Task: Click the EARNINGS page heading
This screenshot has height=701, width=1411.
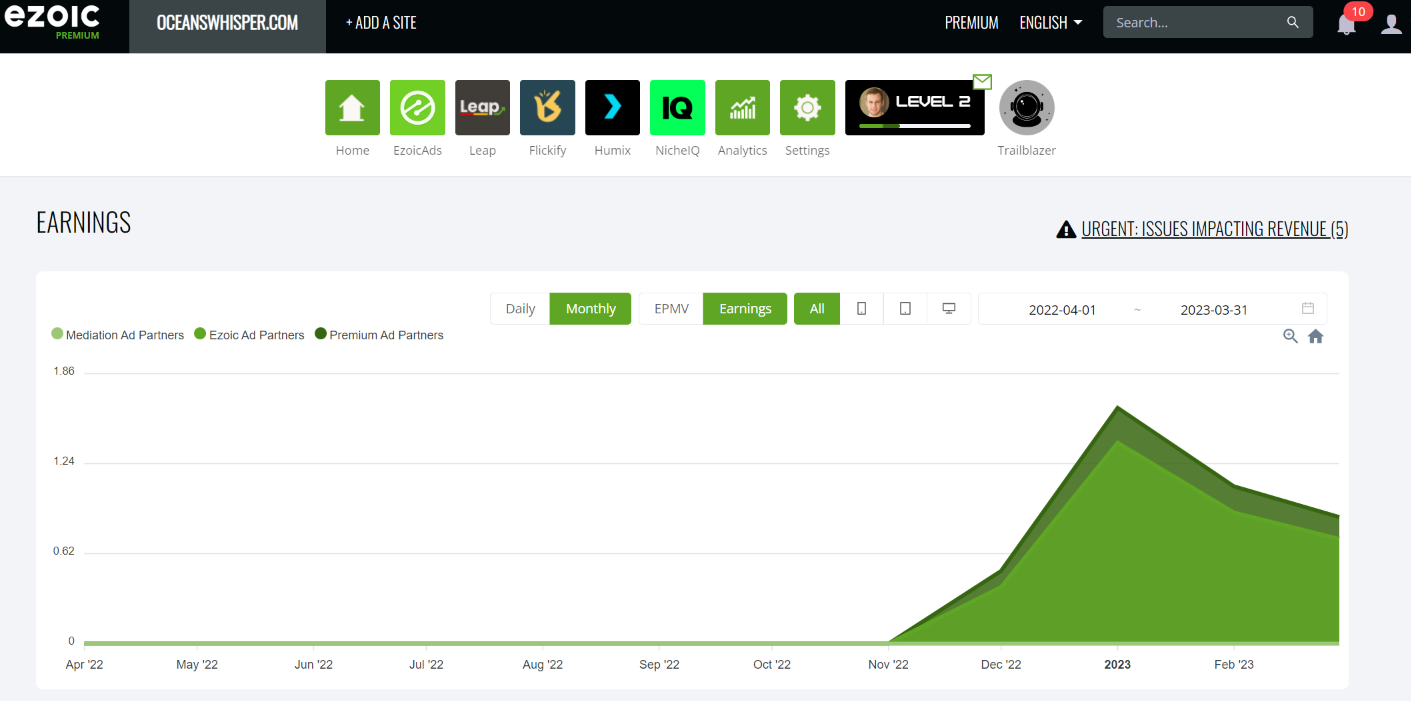Action: point(83,223)
